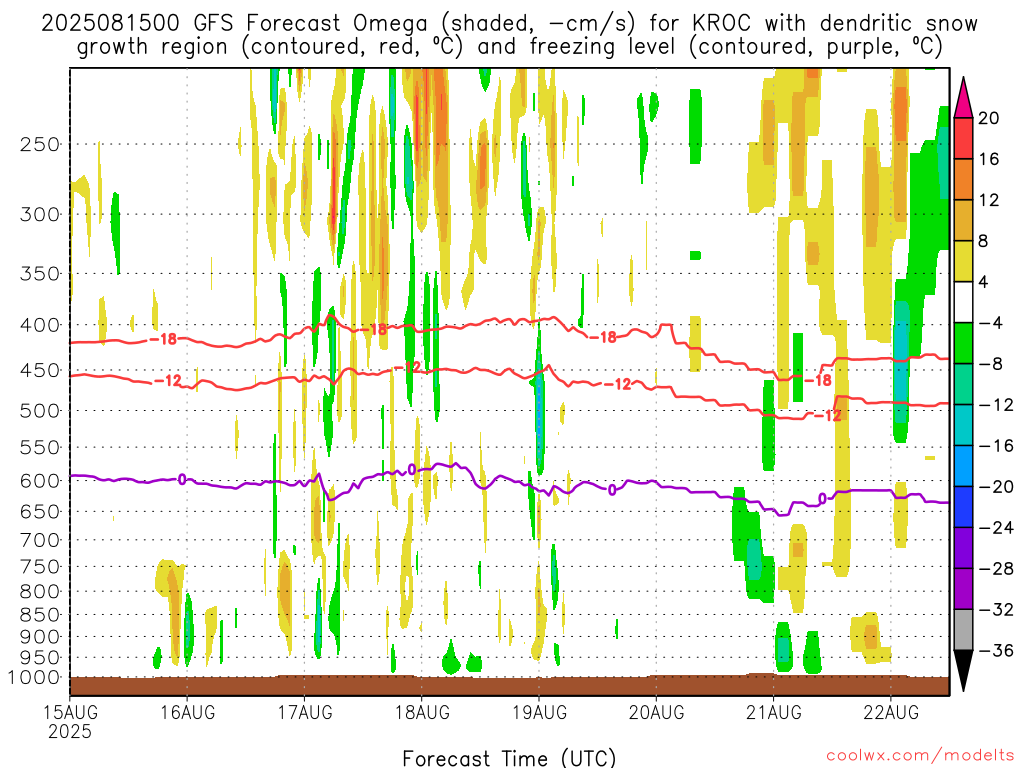Click the -18 contour label near 16AUG
Screen dimensions: 1024x768
pos(163,339)
